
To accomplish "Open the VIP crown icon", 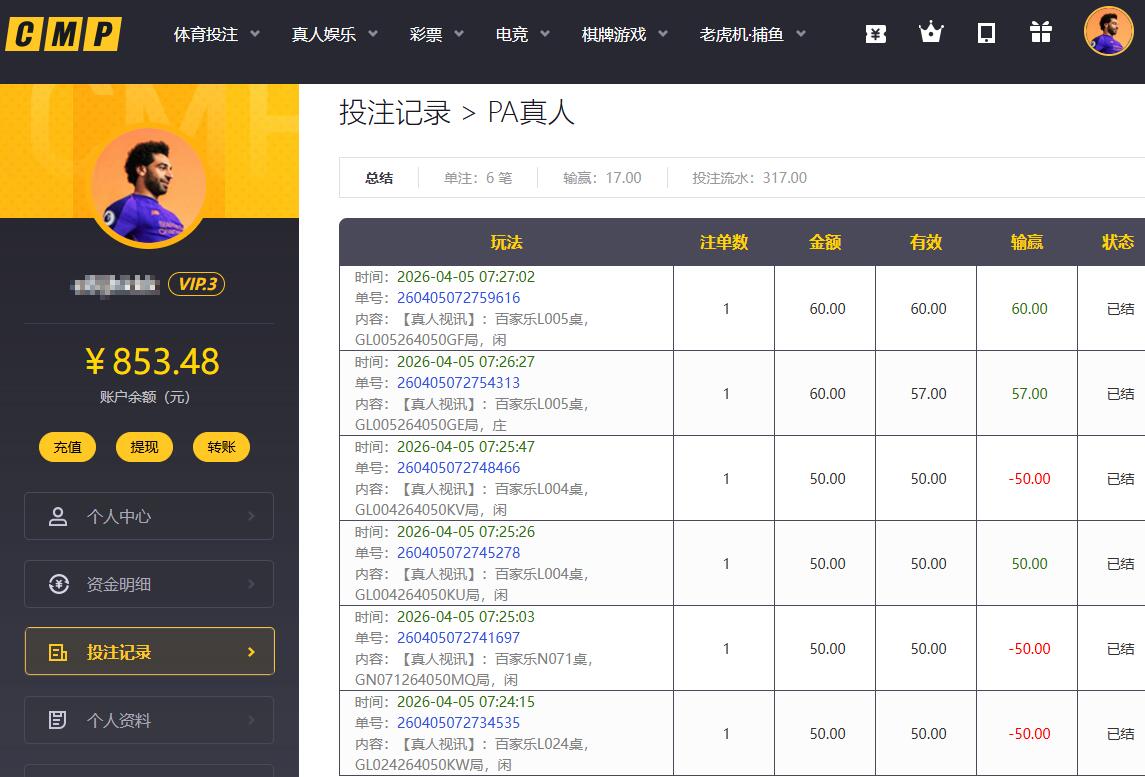I will click(931, 34).
